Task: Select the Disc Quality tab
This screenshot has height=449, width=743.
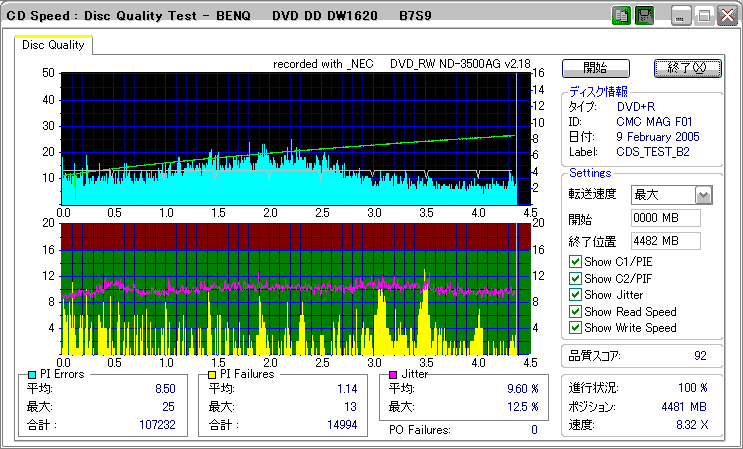Action: 53,45
